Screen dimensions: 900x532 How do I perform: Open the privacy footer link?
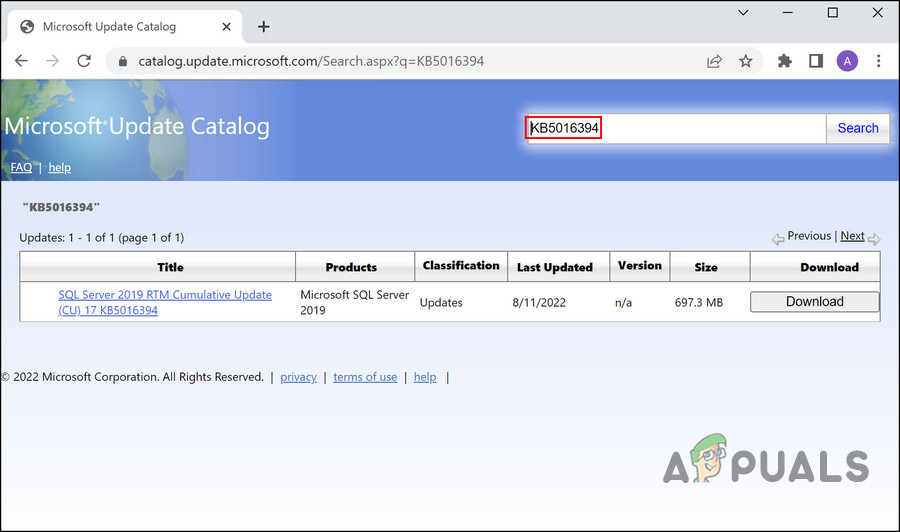coord(298,377)
